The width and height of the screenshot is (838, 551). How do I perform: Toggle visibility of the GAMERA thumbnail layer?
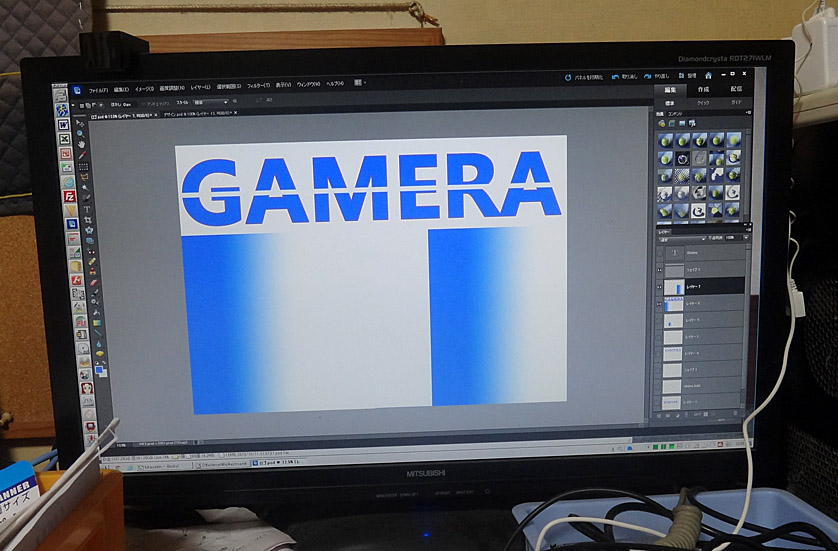pos(662,303)
